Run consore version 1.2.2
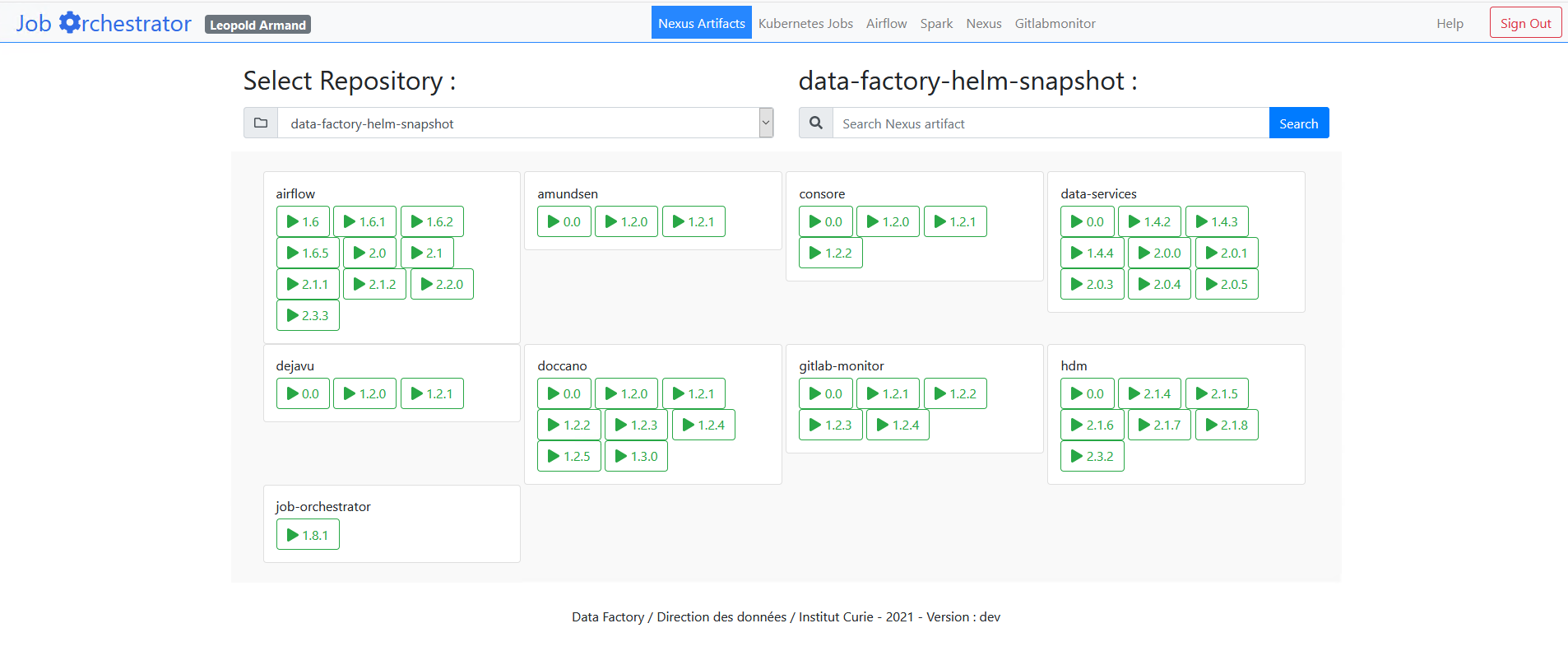Viewport: 1568px width, 665px height. click(x=831, y=253)
